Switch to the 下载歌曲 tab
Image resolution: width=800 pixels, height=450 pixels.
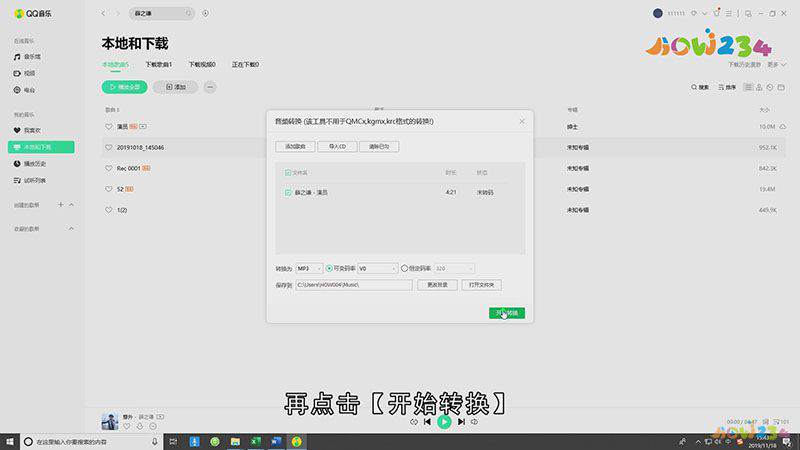click(x=159, y=65)
